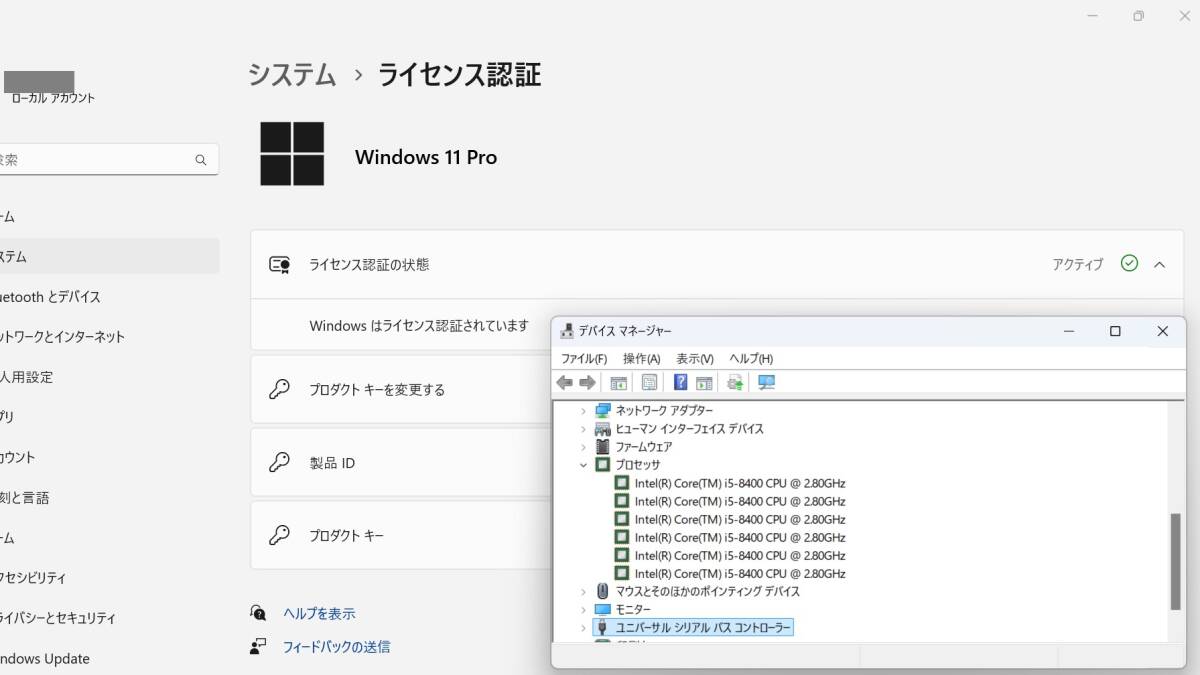Viewport: 1200px width, 675px height.
Task: Click the update driver icon with green arrow
Action: pyautogui.click(x=735, y=383)
